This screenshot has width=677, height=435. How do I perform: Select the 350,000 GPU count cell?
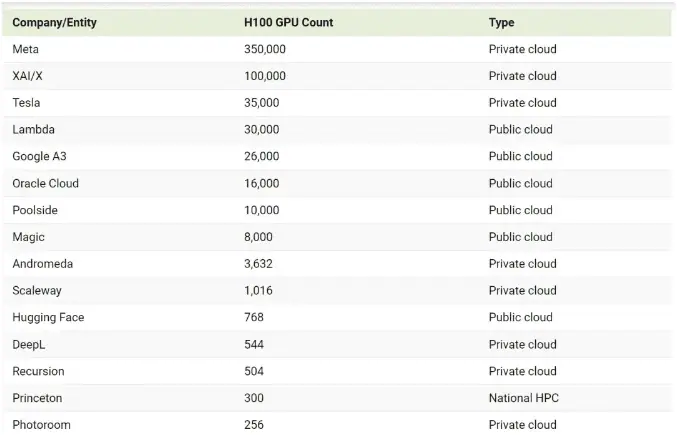pyautogui.click(x=265, y=49)
